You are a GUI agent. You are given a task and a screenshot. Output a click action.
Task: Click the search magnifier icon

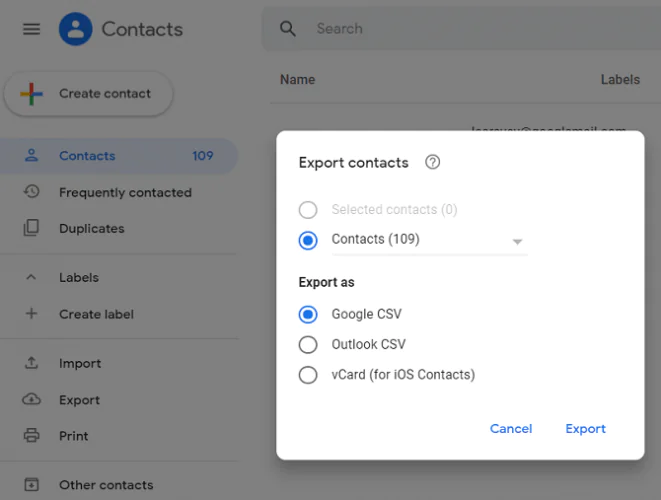tap(288, 29)
